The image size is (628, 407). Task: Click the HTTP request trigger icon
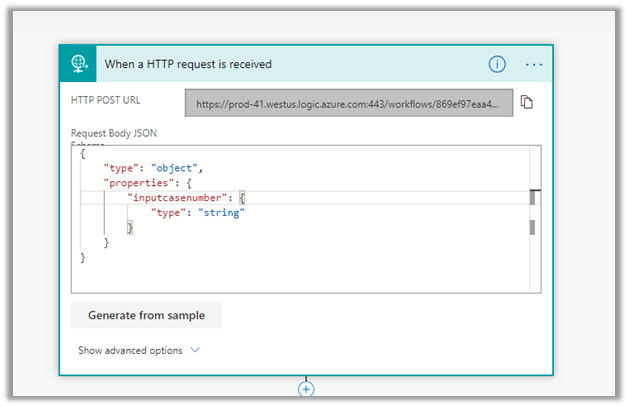[x=79, y=64]
